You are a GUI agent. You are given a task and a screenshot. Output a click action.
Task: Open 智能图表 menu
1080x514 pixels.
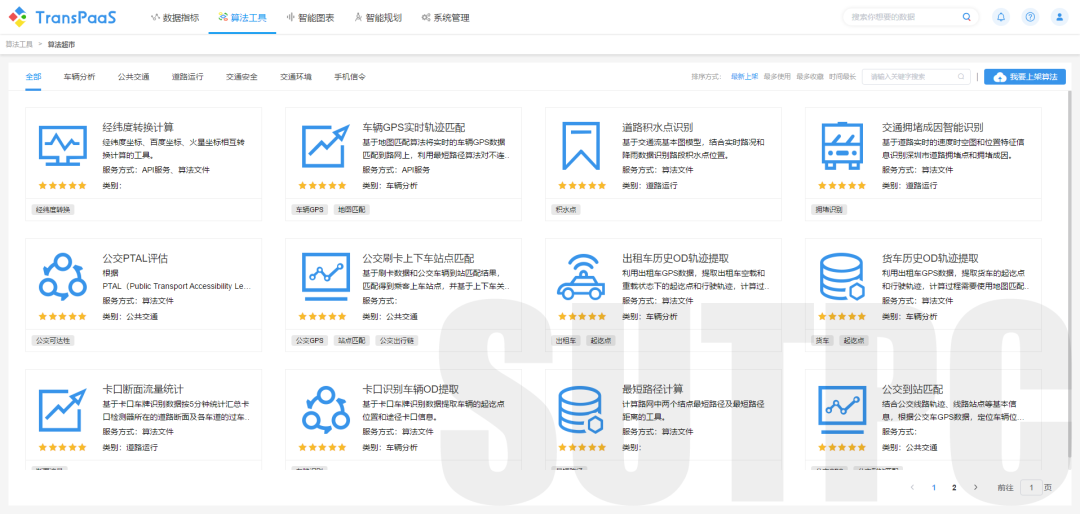point(310,18)
